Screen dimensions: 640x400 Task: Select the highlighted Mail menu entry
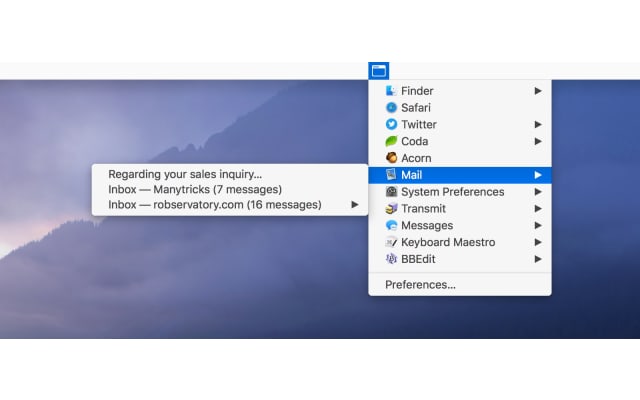pyautogui.click(x=460, y=175)
